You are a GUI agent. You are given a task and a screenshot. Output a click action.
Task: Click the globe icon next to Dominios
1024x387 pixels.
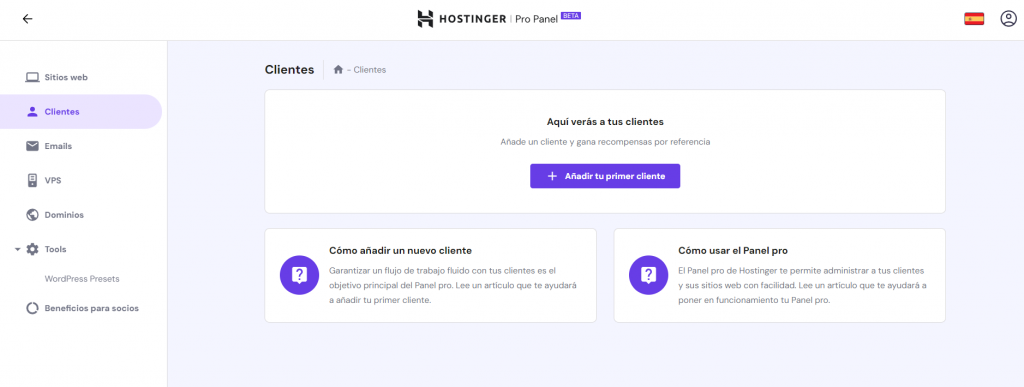(33, 215)
